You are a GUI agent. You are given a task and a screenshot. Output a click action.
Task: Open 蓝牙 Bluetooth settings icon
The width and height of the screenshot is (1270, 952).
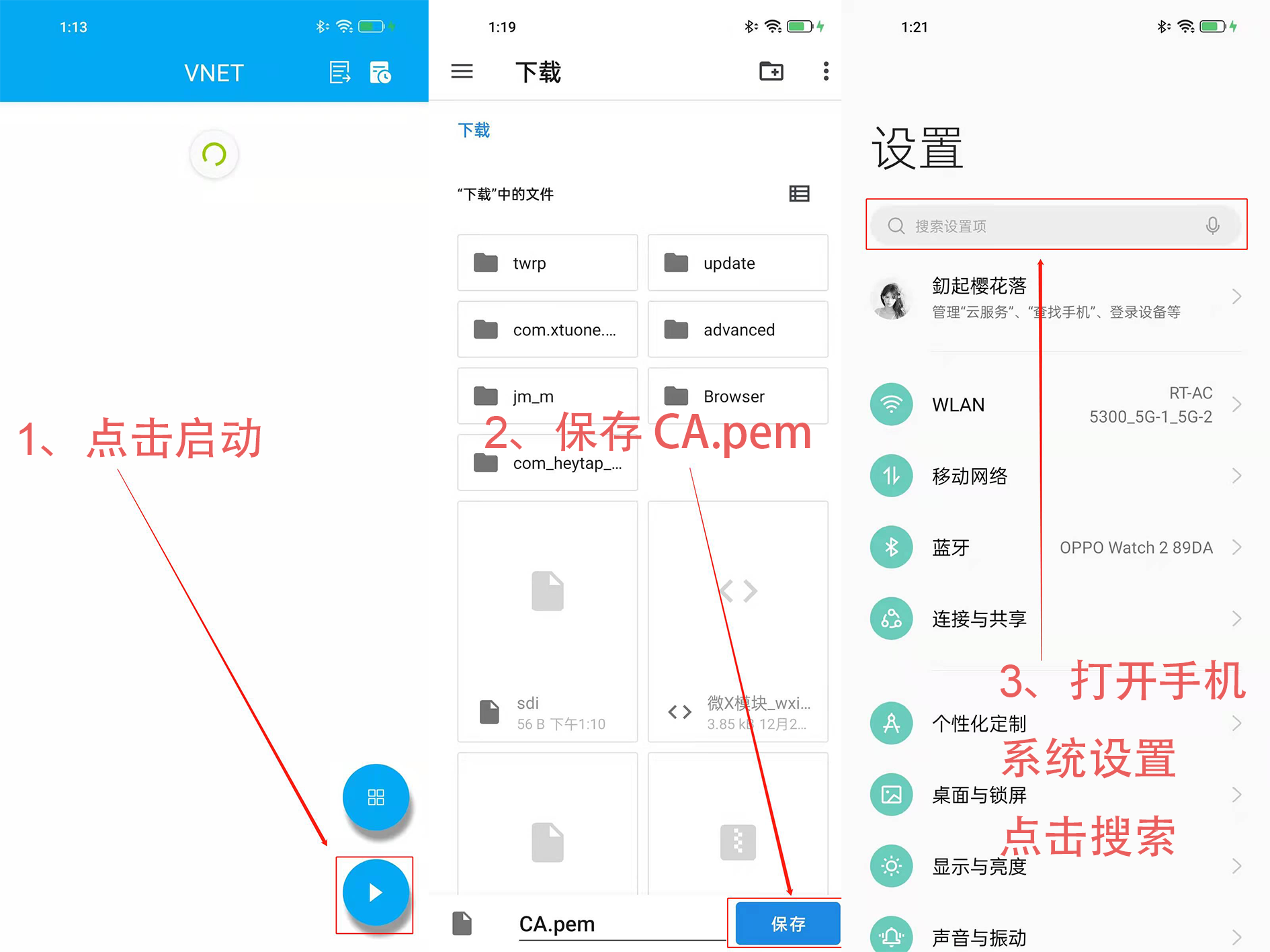[891, 547]
